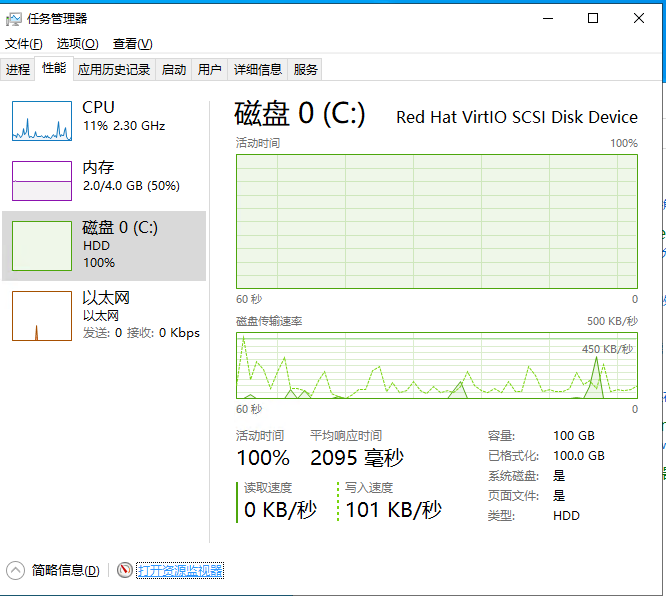Click the 磁盘传输速率 transfer rate graph
666x596 pixels.
[x=436, y=365]
